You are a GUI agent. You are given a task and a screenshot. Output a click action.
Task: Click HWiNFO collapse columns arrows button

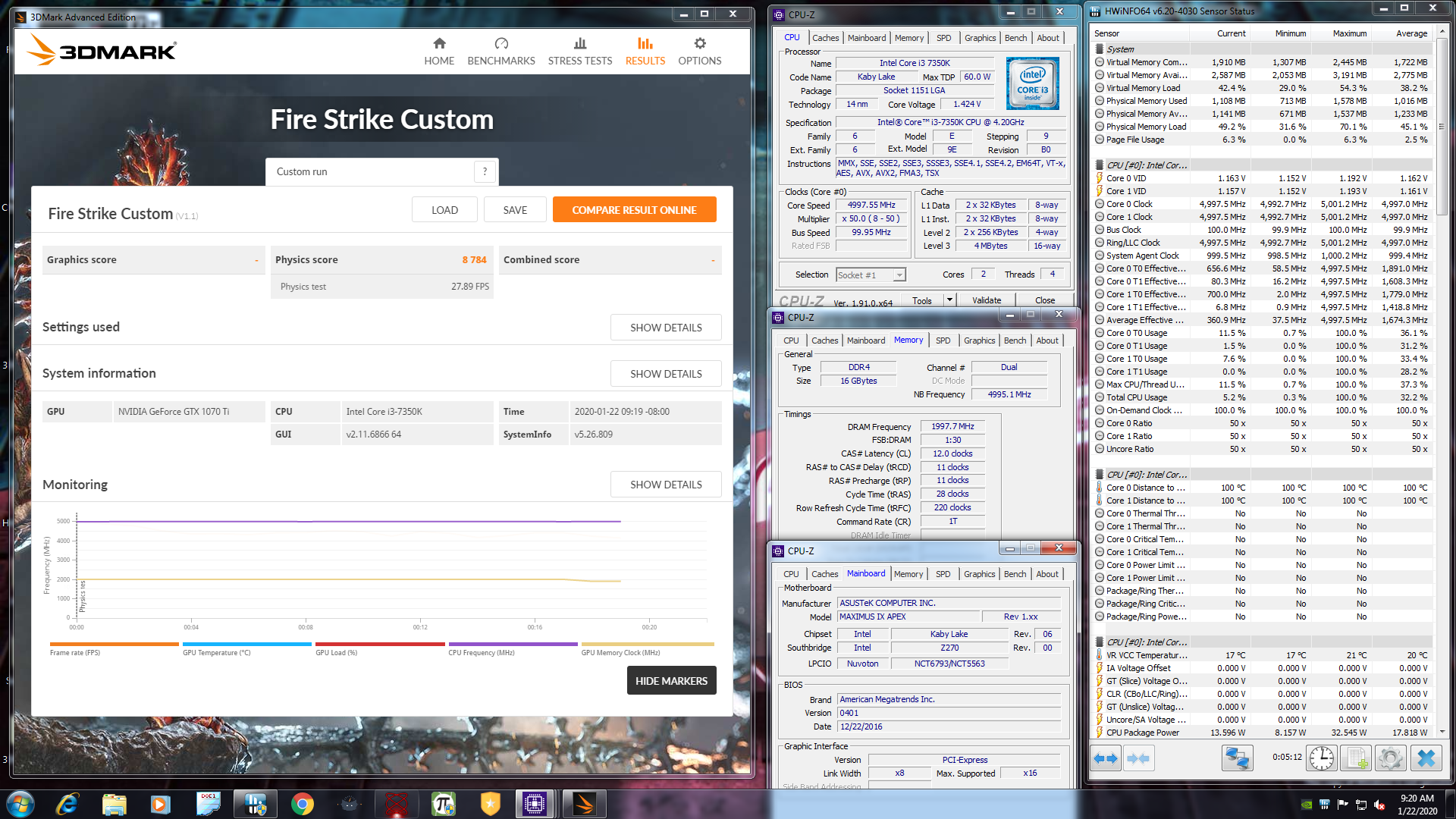point(1138,758)
